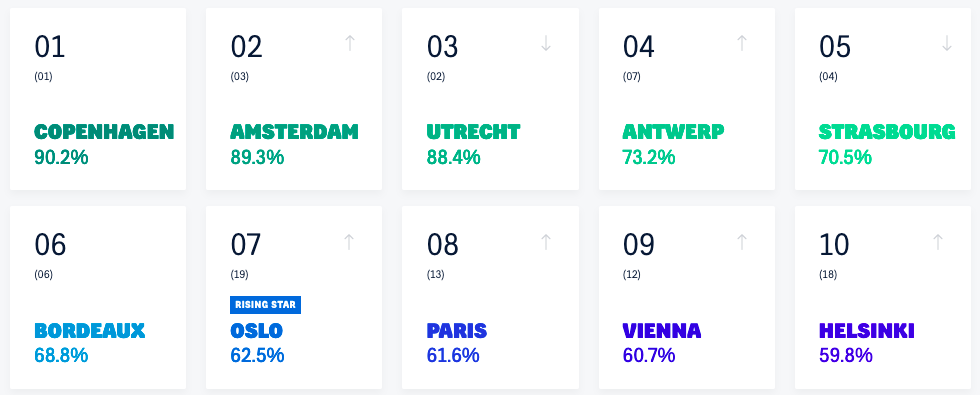
Task: Click the up arrow on Amsterdam card
Action: (350, 43)
